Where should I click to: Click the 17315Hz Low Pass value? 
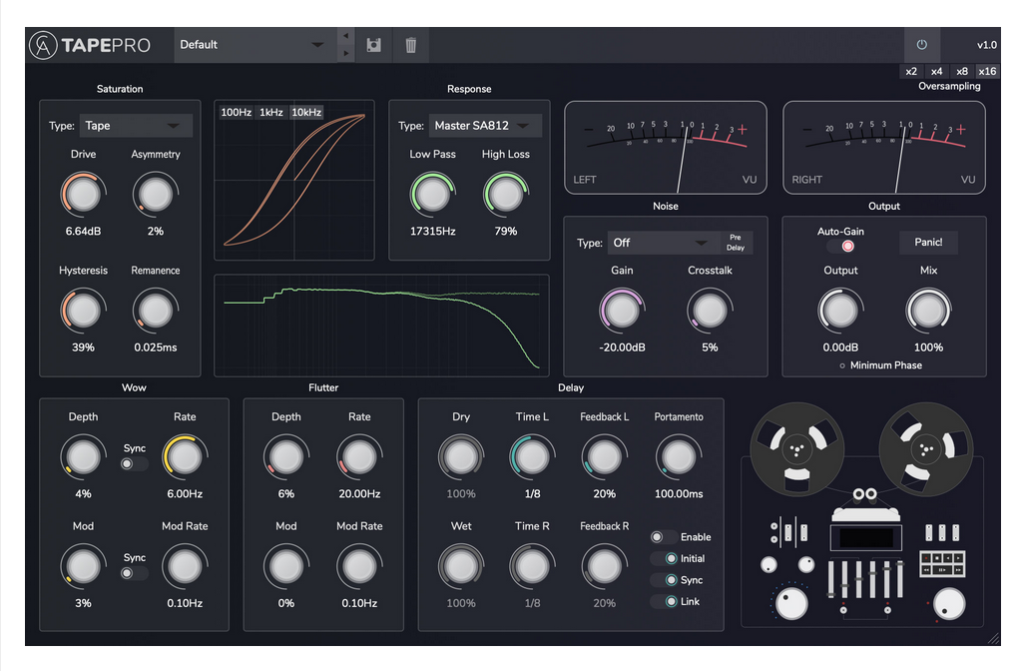coord(432,231)
